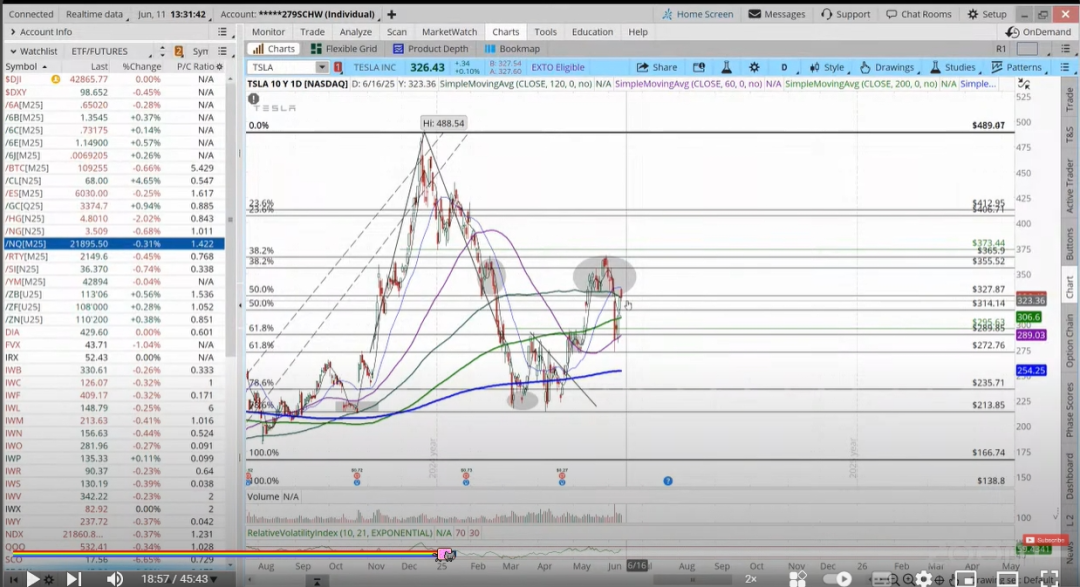Click the collapse/expand arrows icon at chart top right
The image size is (1080, 587).
click(x=1024, y=83)
